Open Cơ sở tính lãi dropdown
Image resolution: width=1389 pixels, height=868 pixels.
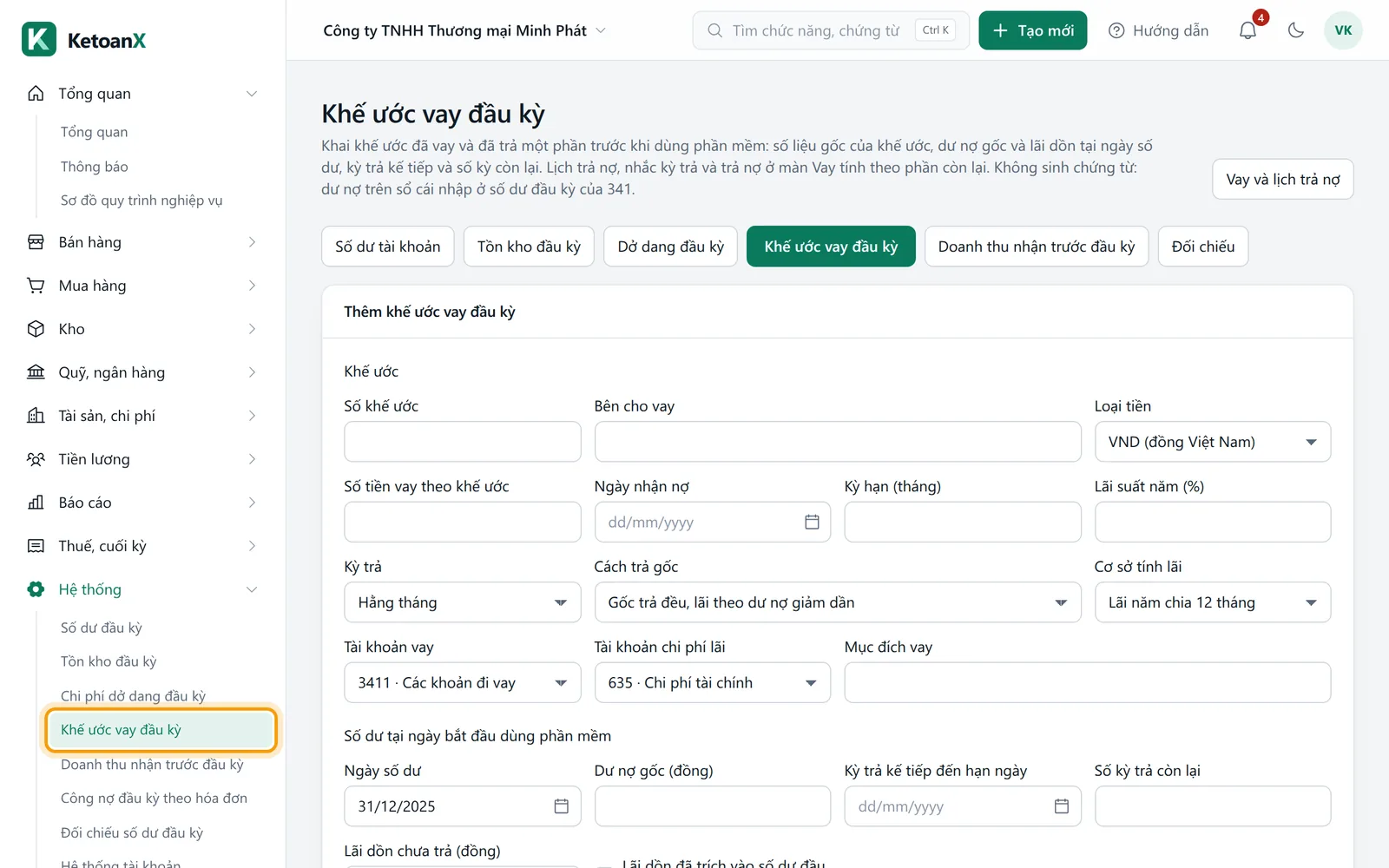pyautogui.click(x=1213, y=602)
